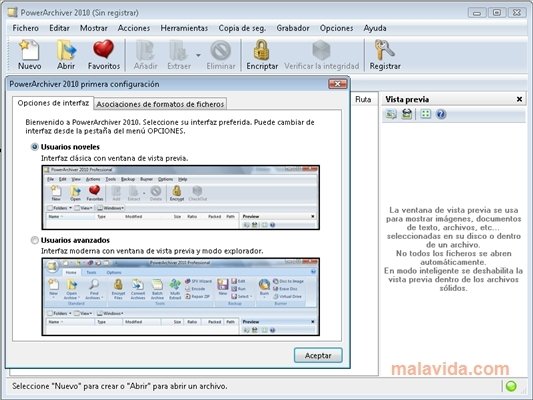Open an archive with the Abrir icon

coord(66,55)
